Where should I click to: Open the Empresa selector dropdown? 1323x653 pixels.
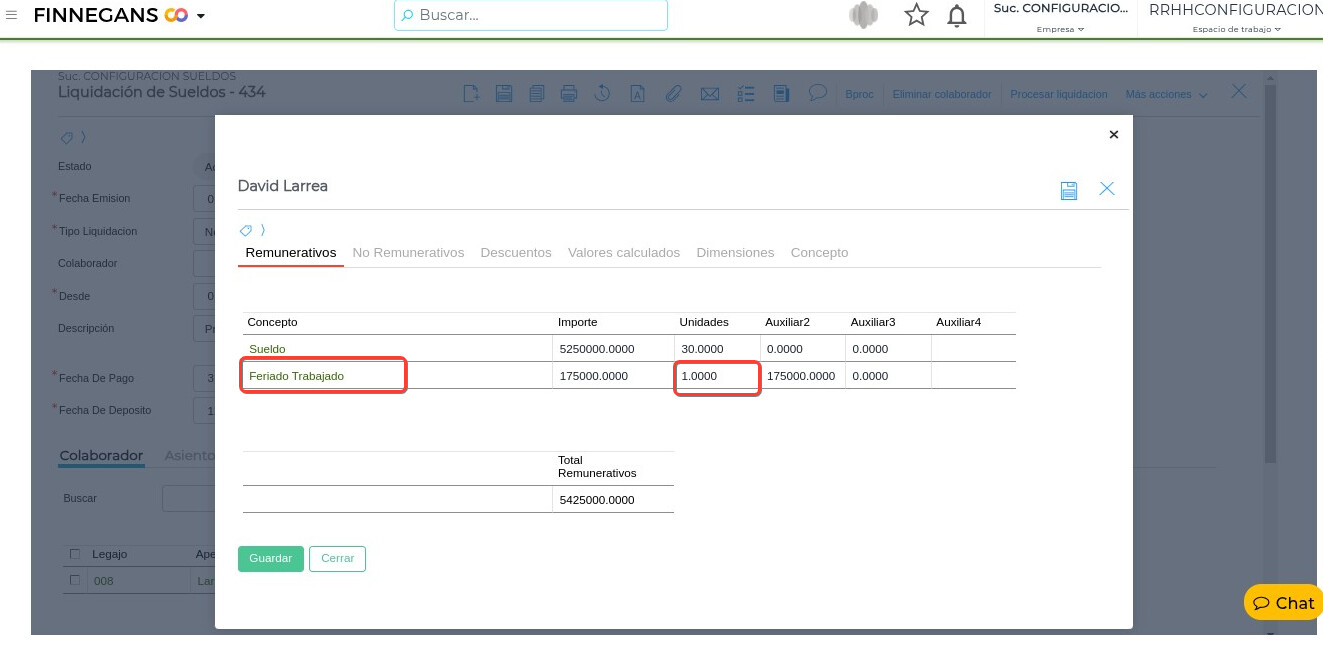(x=1060, y=29)
